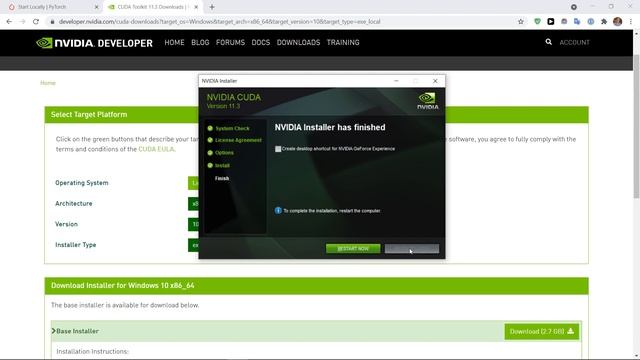Screen dimensions: 640x360
Task: Expand the Base Installer section arrow
Action: tap(53, 331)
